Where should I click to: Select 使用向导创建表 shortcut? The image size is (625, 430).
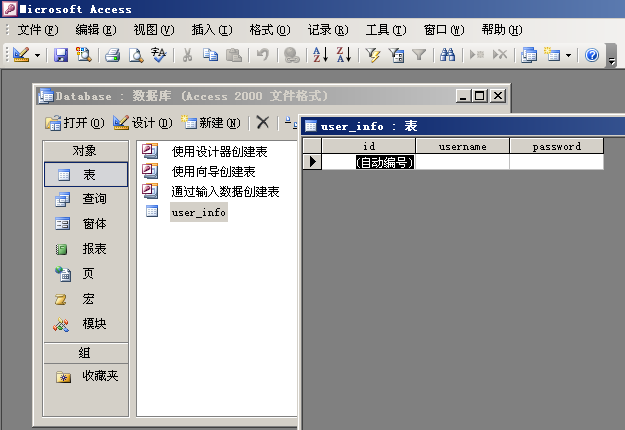coord(199,172)
